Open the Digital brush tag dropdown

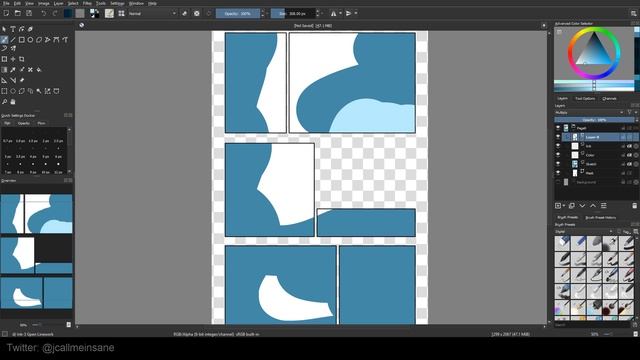click(x=584, y=231)
